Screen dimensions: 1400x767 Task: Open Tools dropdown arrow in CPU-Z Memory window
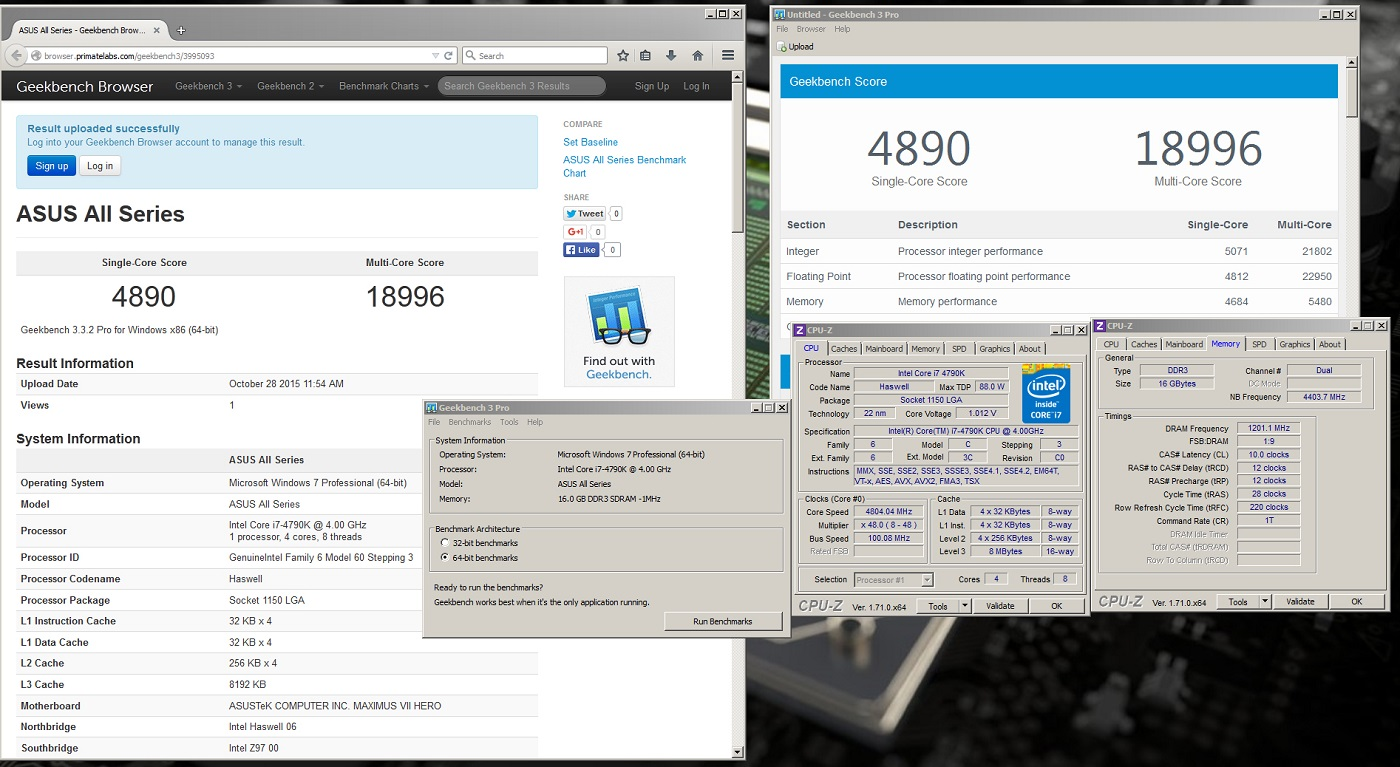click(x=1264, y=602)
